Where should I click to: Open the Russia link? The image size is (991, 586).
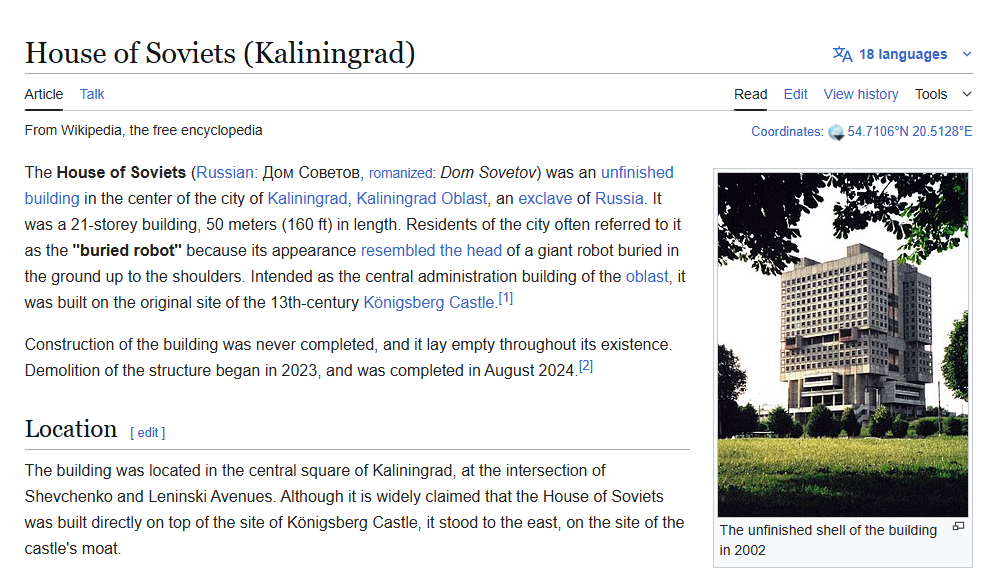tap(619, 198)
